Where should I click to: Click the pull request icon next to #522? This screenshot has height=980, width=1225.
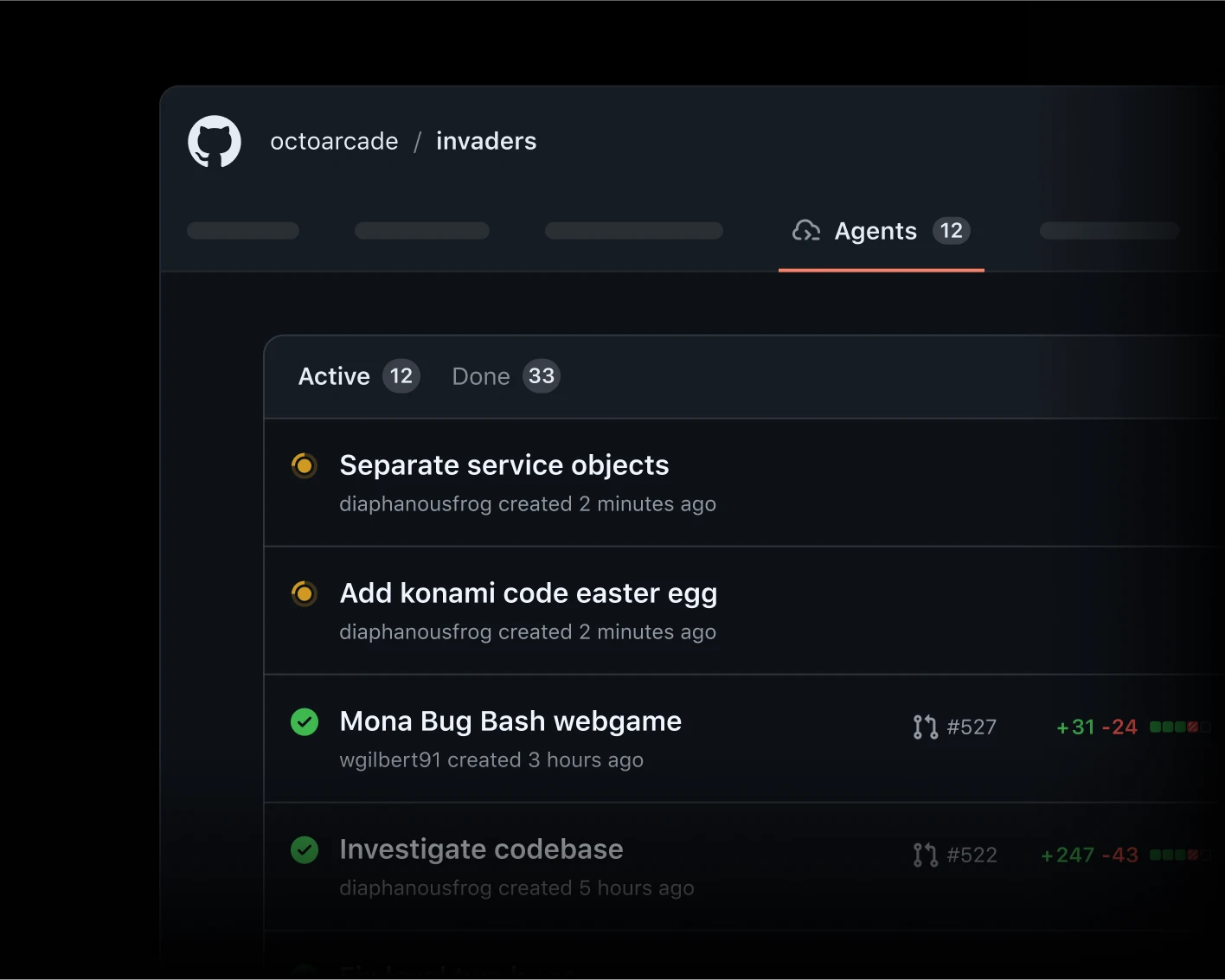click(x=924, y=855)
